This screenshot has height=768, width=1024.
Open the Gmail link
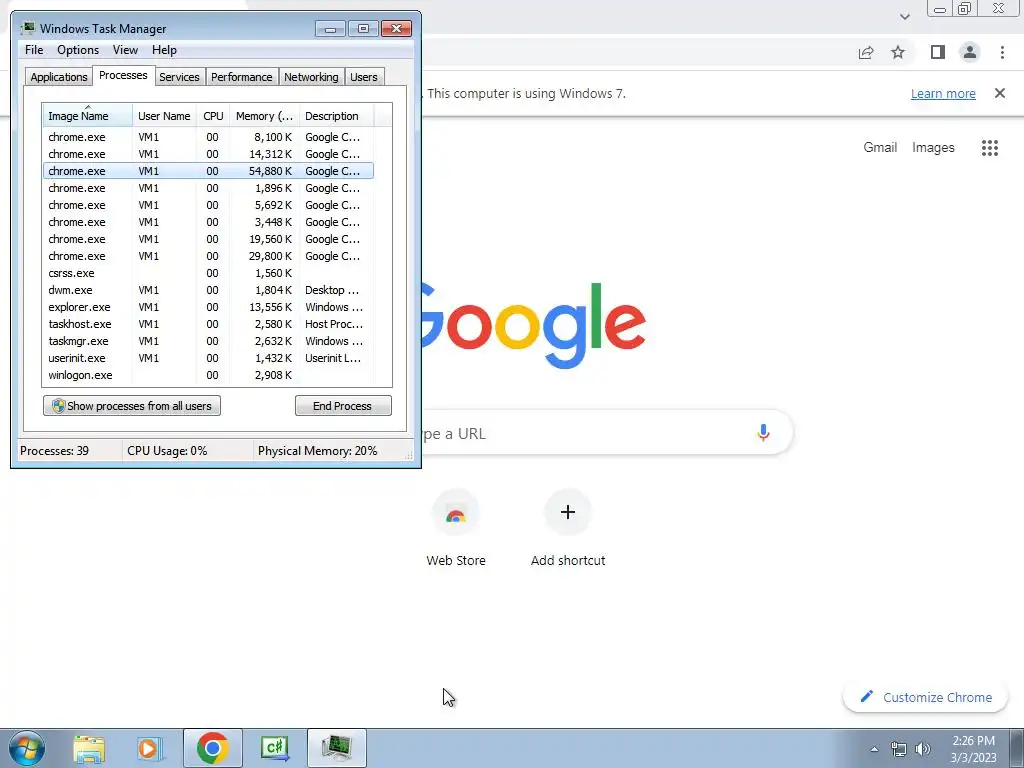[x=880, y=148]
